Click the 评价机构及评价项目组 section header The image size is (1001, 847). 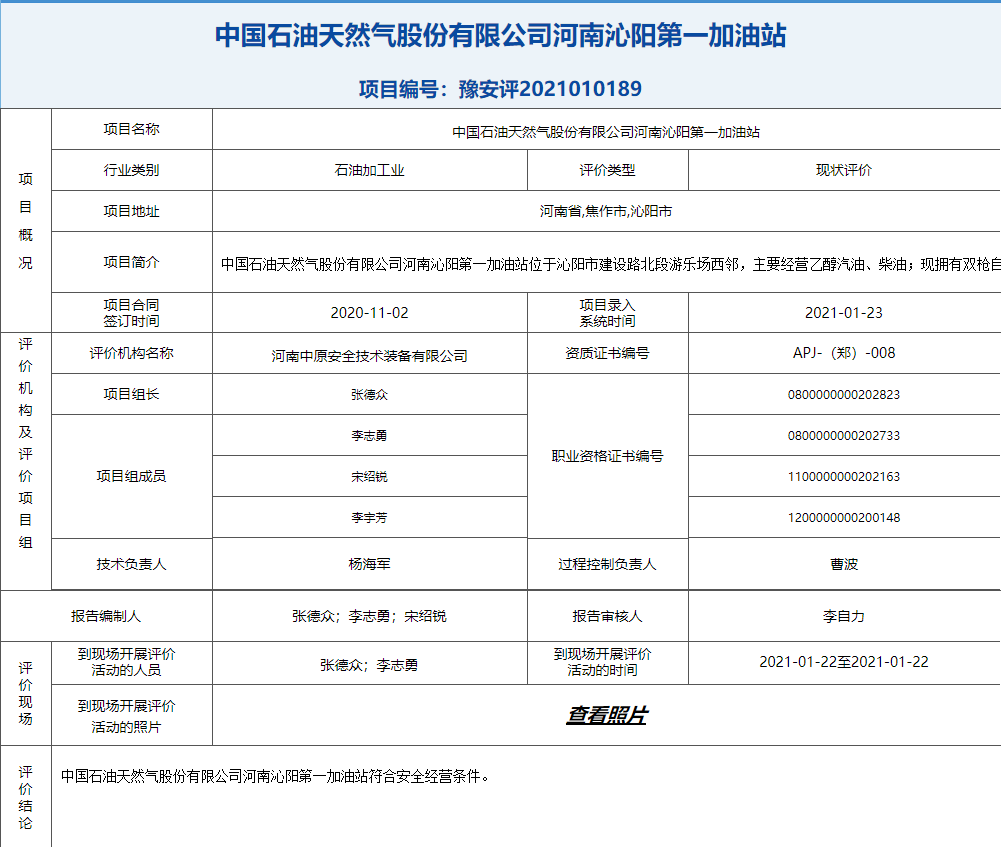(x=26, y=443)
